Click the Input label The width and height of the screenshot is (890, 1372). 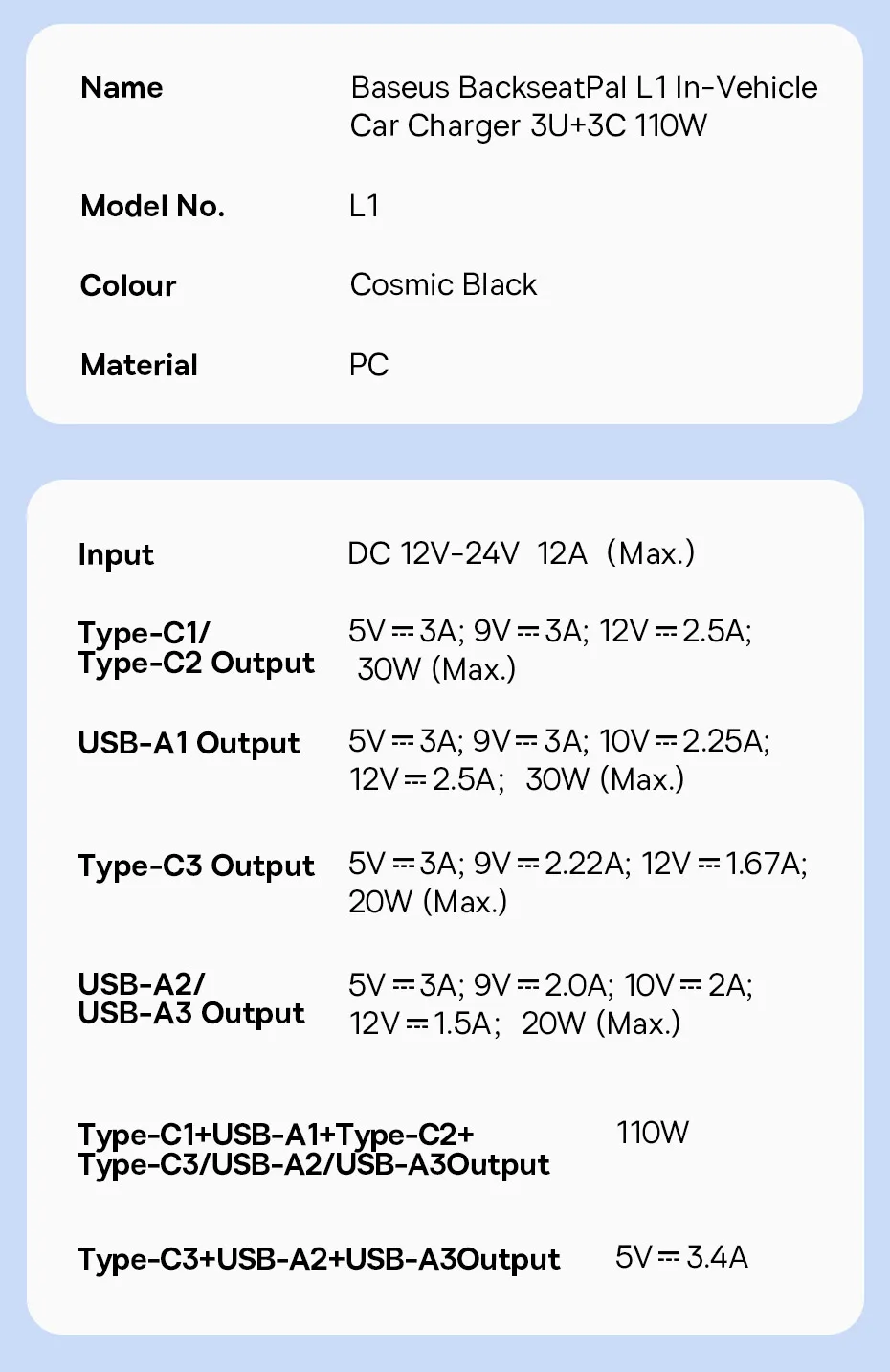[116, 554]
